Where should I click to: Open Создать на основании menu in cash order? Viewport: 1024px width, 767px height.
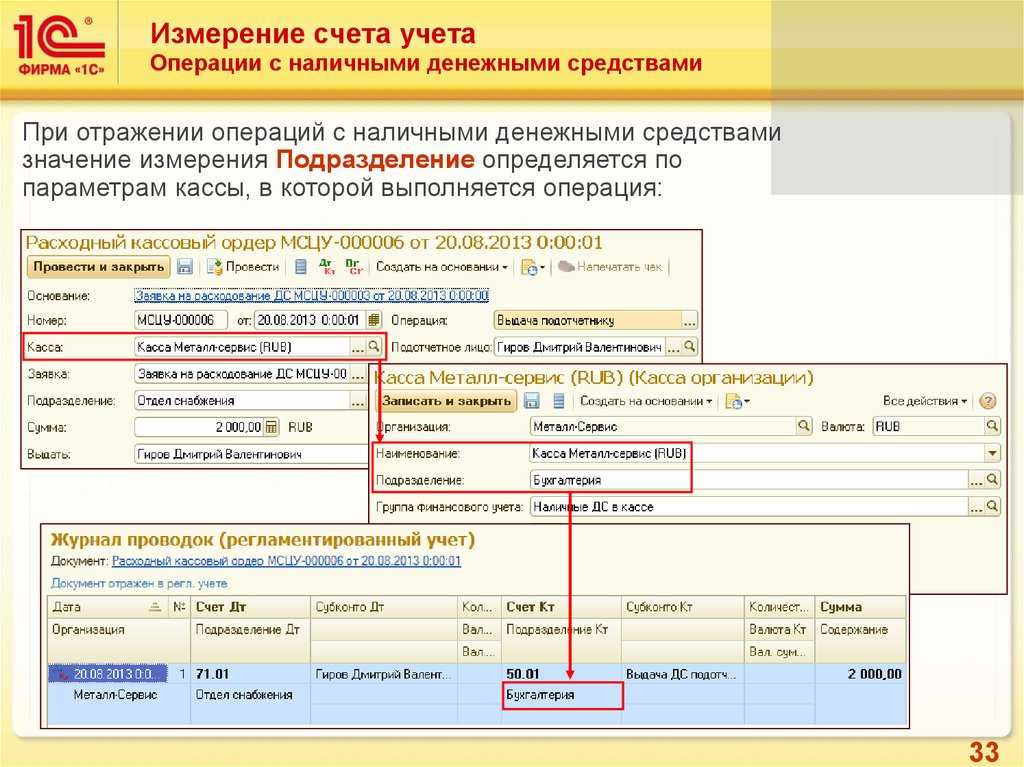tap(441, 267)
